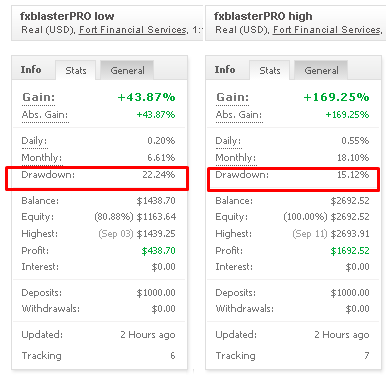Open Stats tab in fxblasterPRO low panel
Image resolution: width=391 pixels, height=379 pixels.
[76, 70]
